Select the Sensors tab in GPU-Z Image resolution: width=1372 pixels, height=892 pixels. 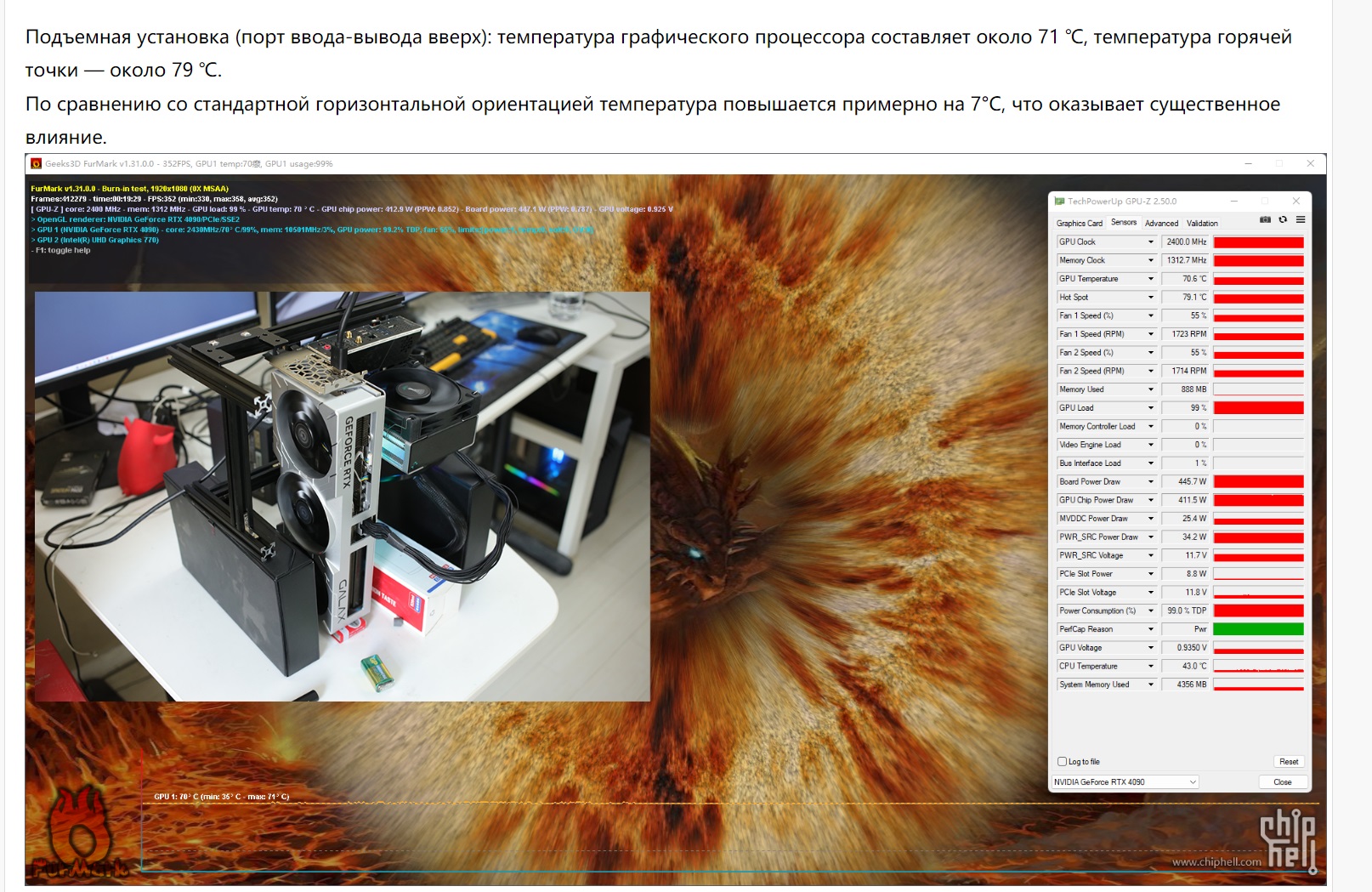tap(1124, 222)
